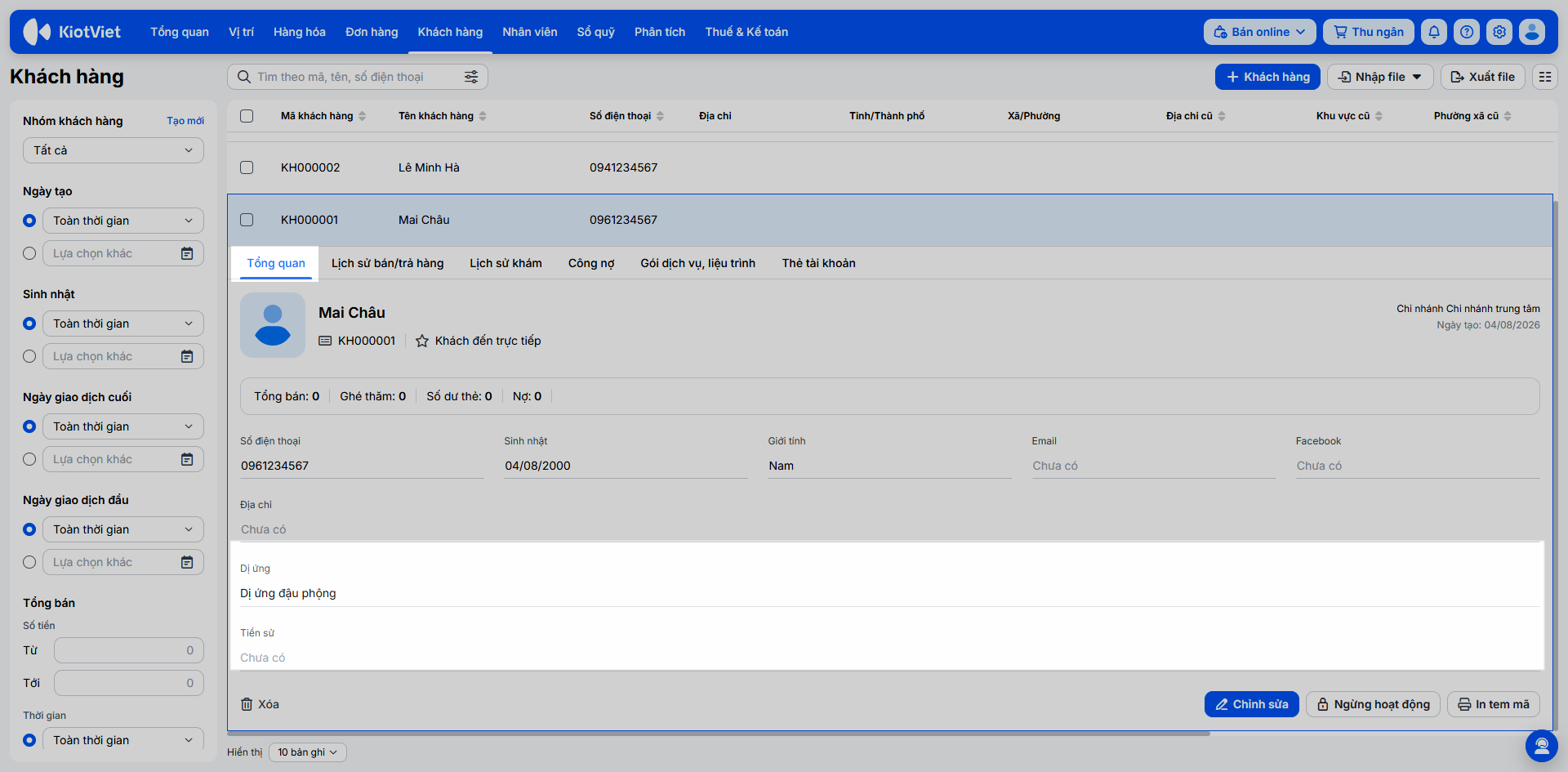Click Chỉnh sửa to edit customer
The image size is (1568, 772).
tap(1252, 704)
